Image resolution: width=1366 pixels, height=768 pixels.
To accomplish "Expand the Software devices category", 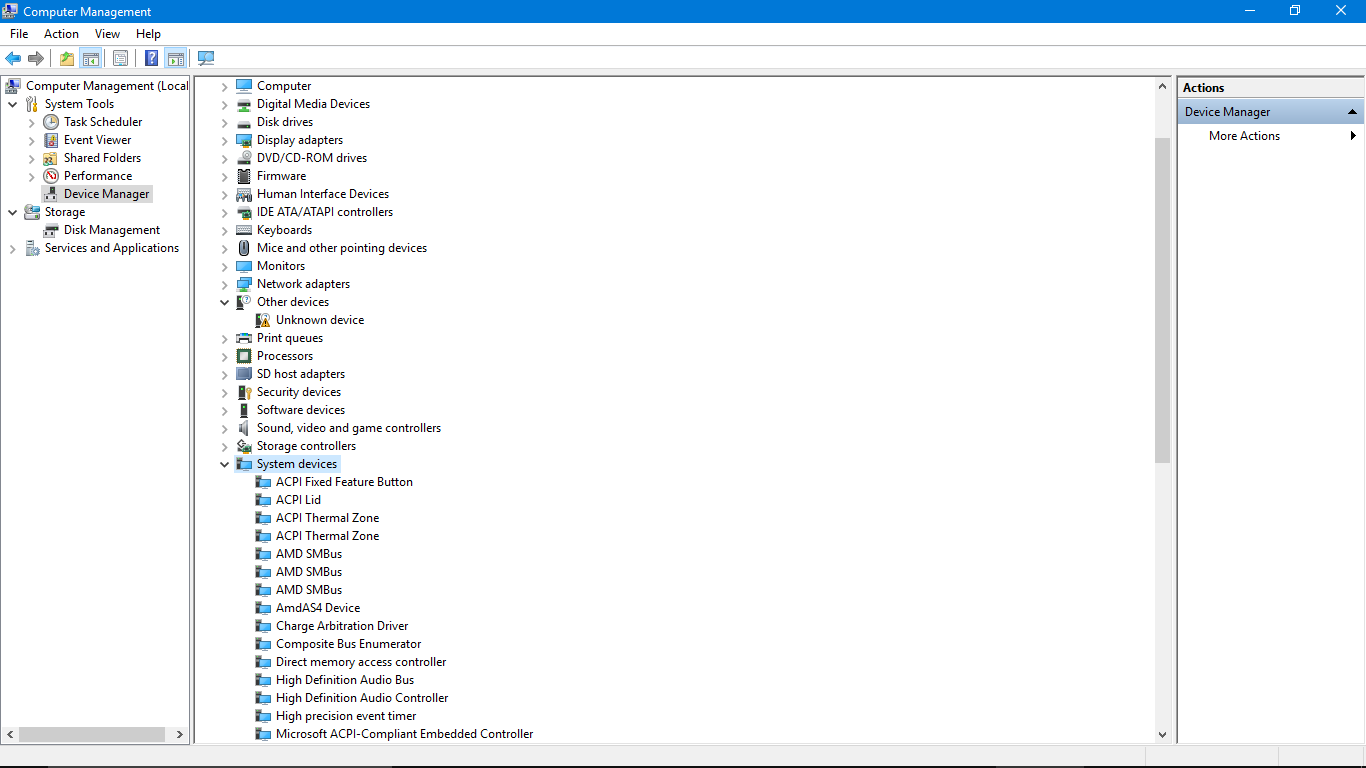I will tap(225, 410).
